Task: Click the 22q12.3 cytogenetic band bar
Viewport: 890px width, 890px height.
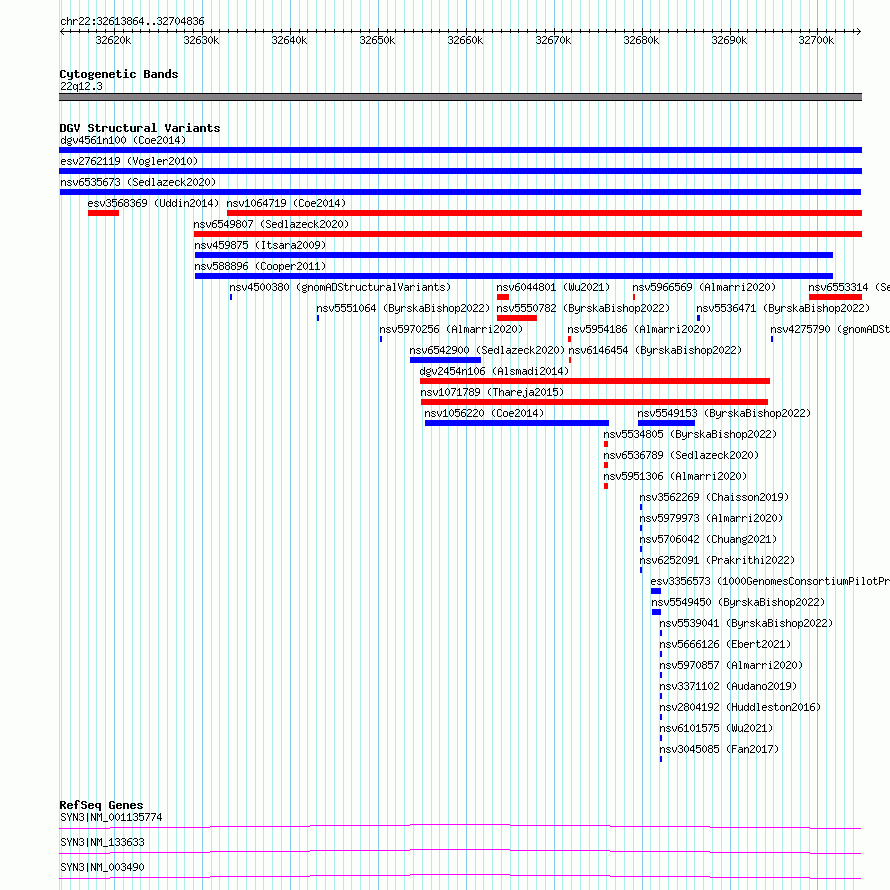Action: 460,97
